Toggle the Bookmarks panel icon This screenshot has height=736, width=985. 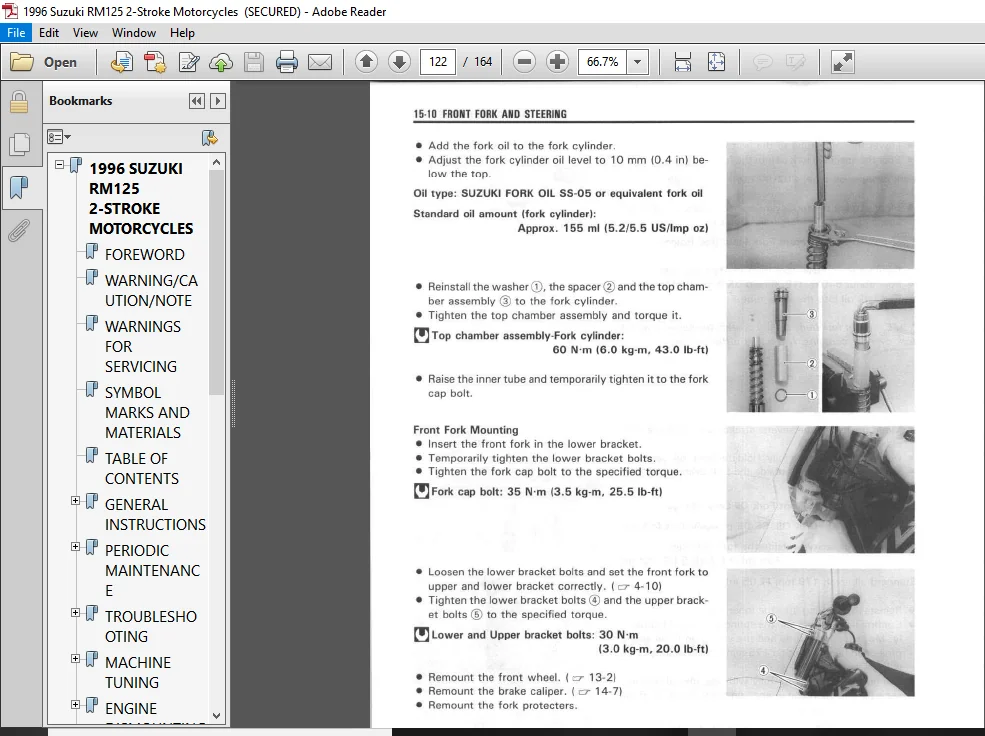point(19,187)
